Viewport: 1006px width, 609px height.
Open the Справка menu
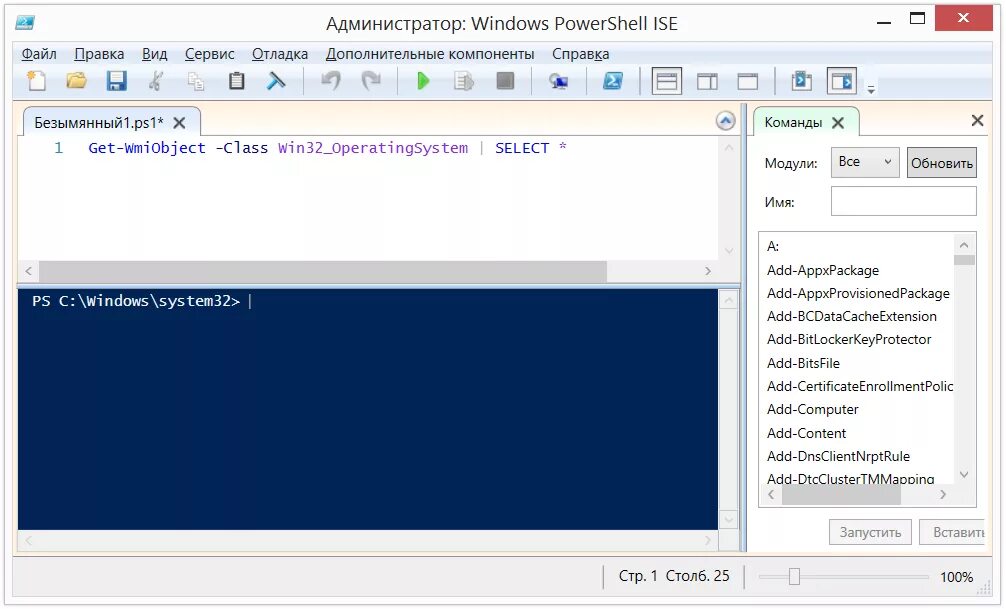(581, 54)
